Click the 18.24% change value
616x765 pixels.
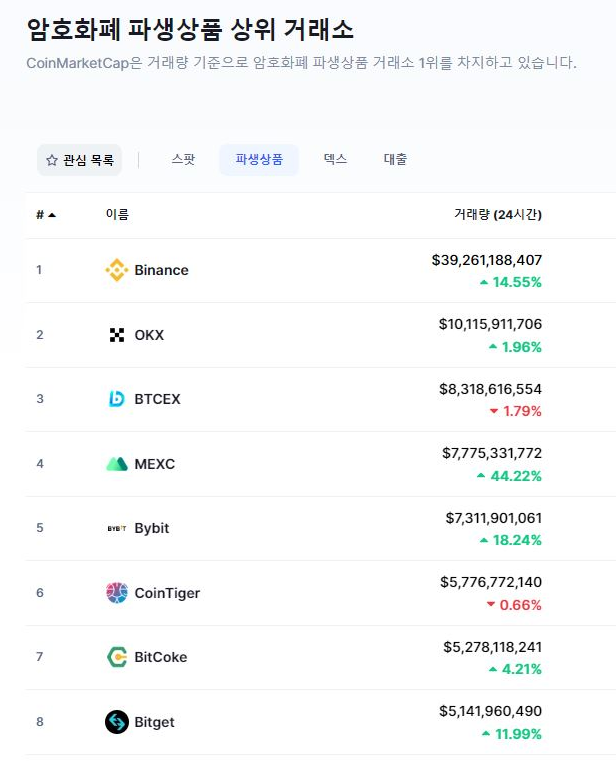tap(517, 540)
